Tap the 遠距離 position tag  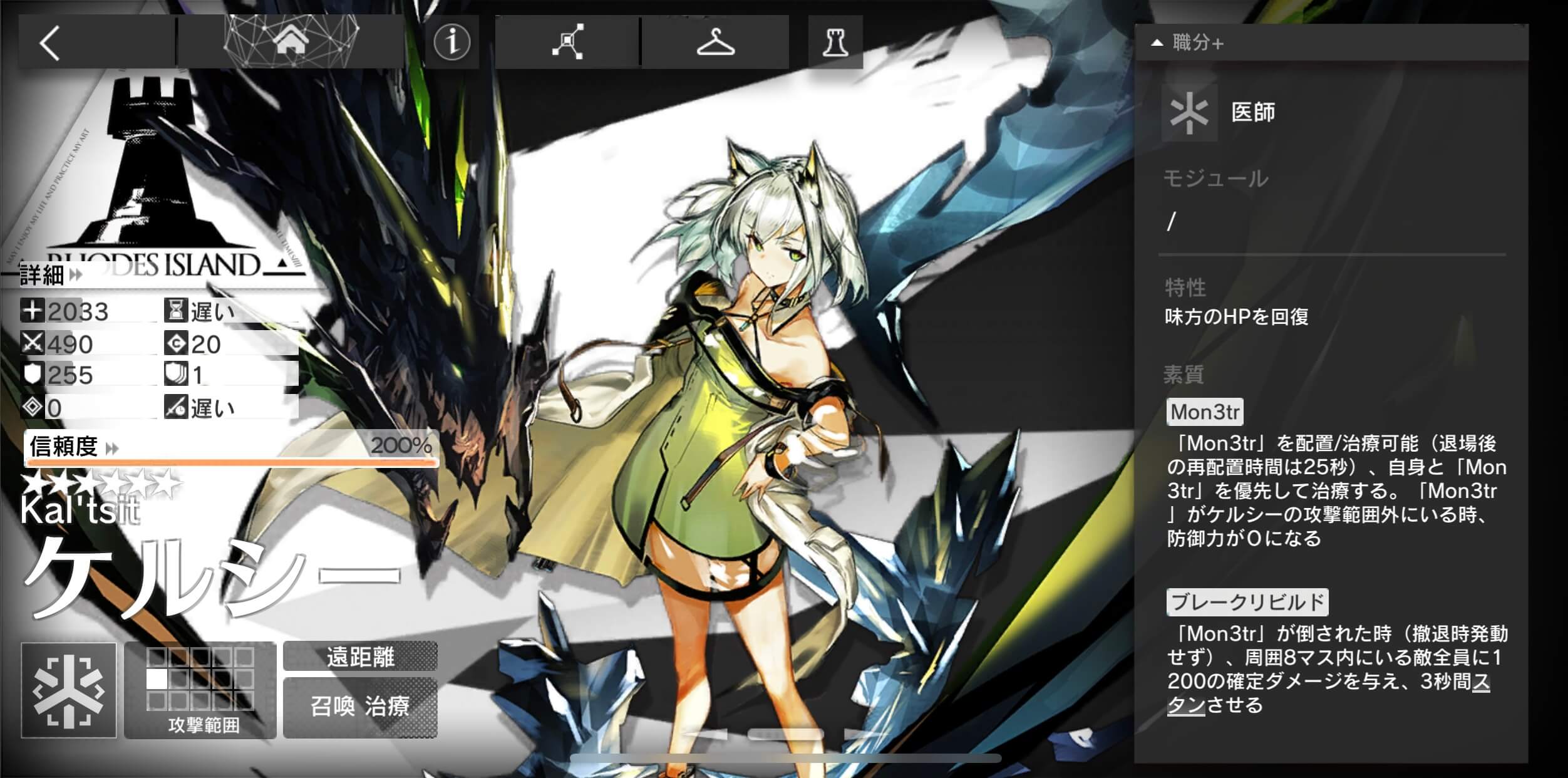click(360, 656)
